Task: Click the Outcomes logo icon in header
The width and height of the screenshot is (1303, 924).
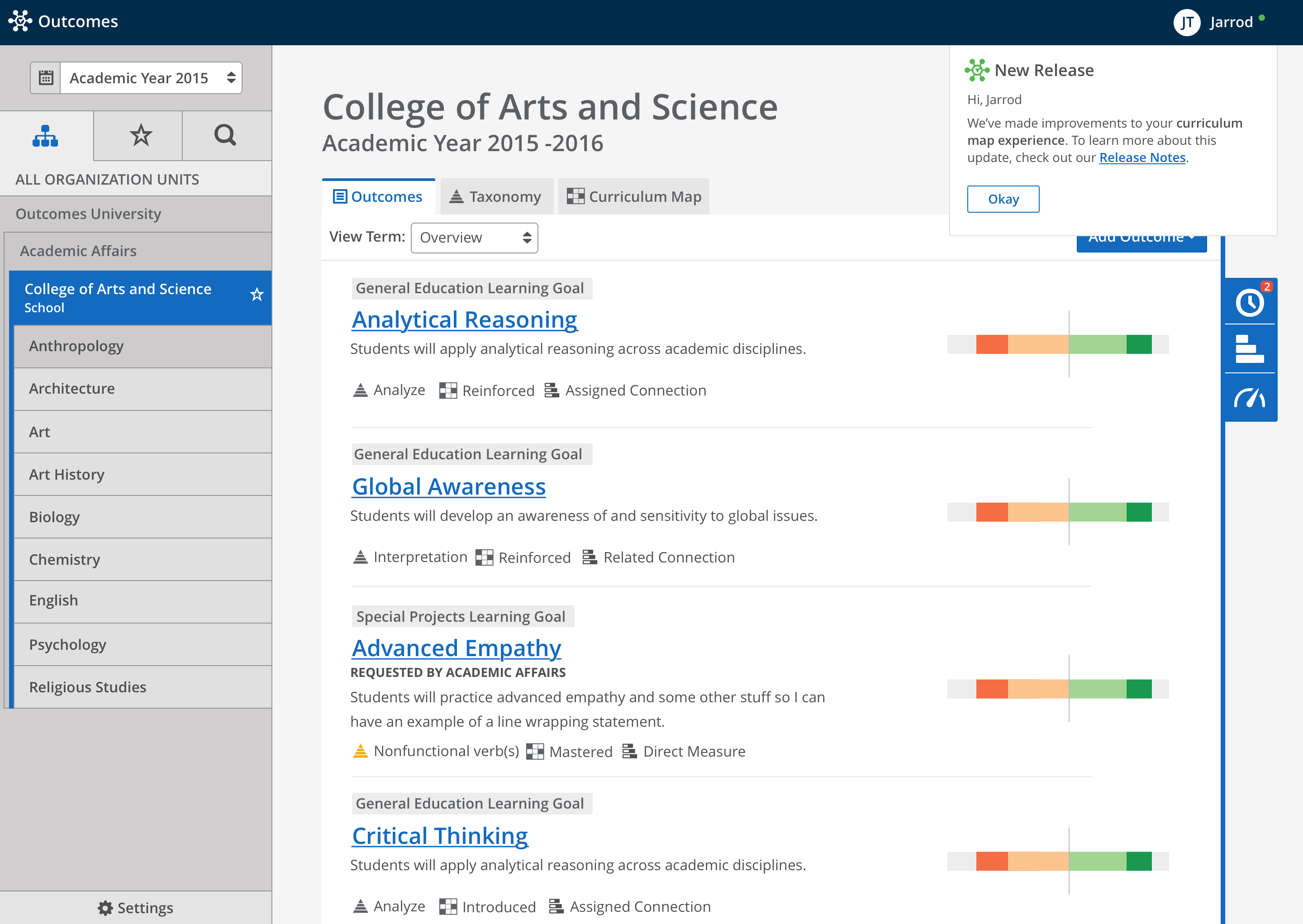Action: tap(20, 22)
